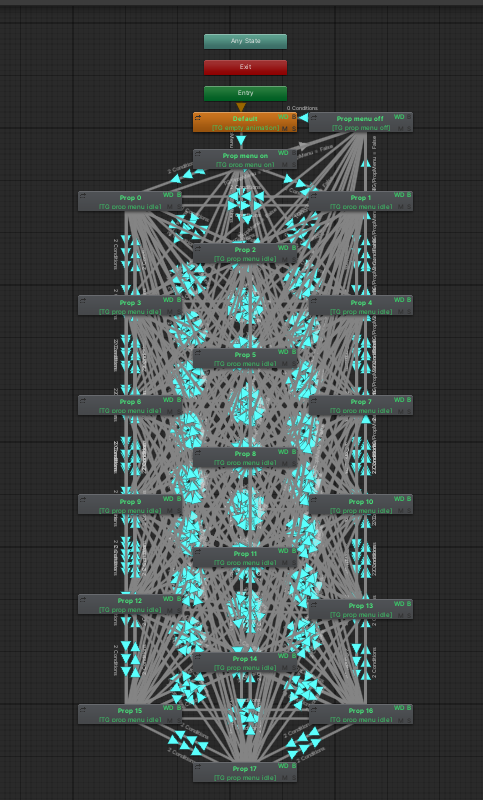Select the Prop 1 state name

[x=361, y=198]
